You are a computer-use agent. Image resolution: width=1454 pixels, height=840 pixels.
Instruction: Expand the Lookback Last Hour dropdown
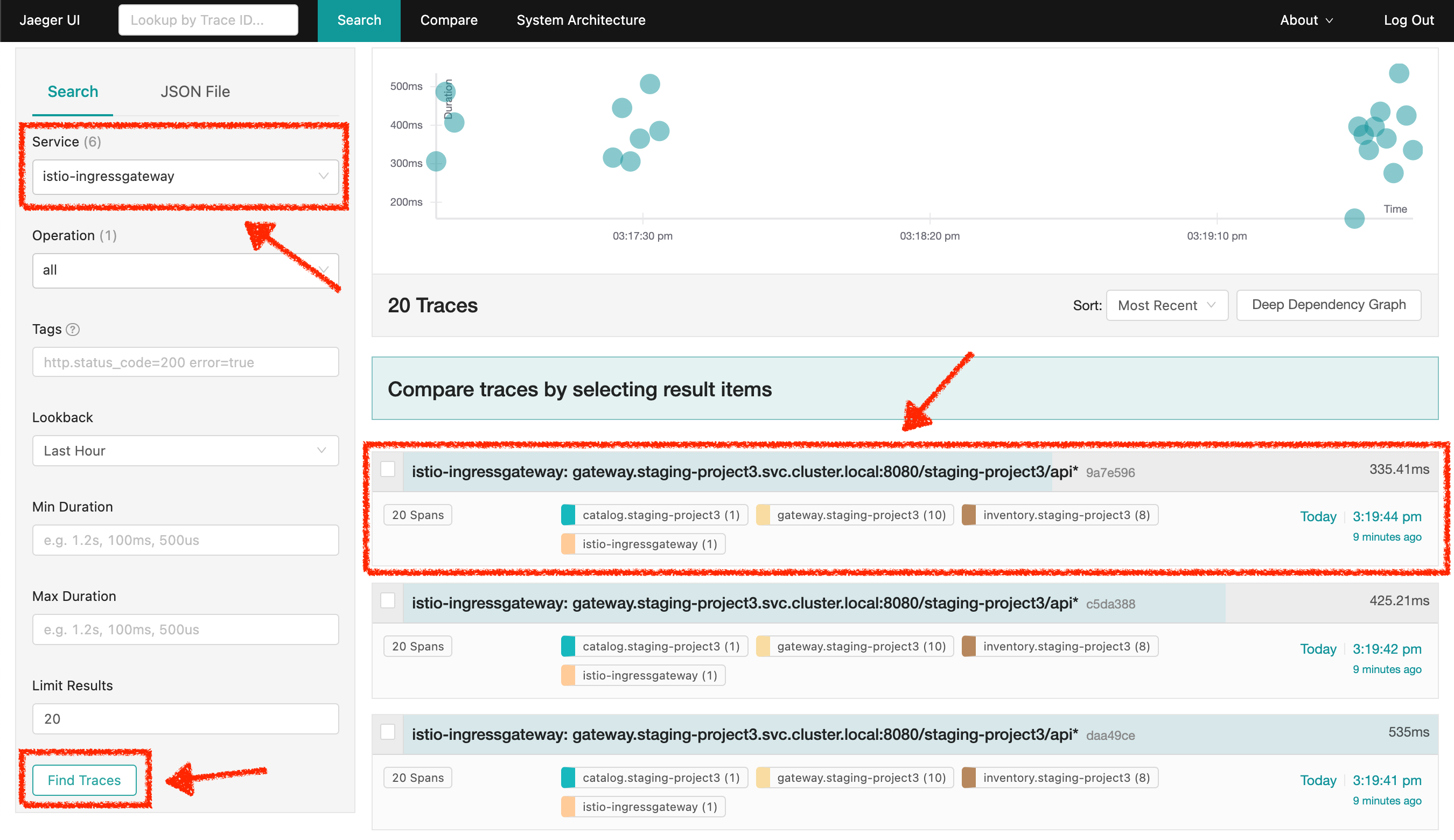click(185, 451)
